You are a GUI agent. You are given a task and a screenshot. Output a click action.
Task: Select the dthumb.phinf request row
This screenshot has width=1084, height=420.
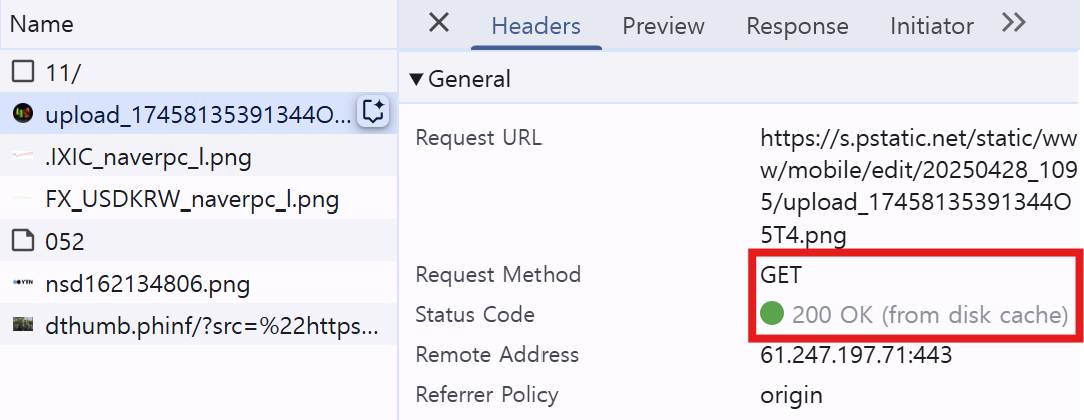coord(198,325)
